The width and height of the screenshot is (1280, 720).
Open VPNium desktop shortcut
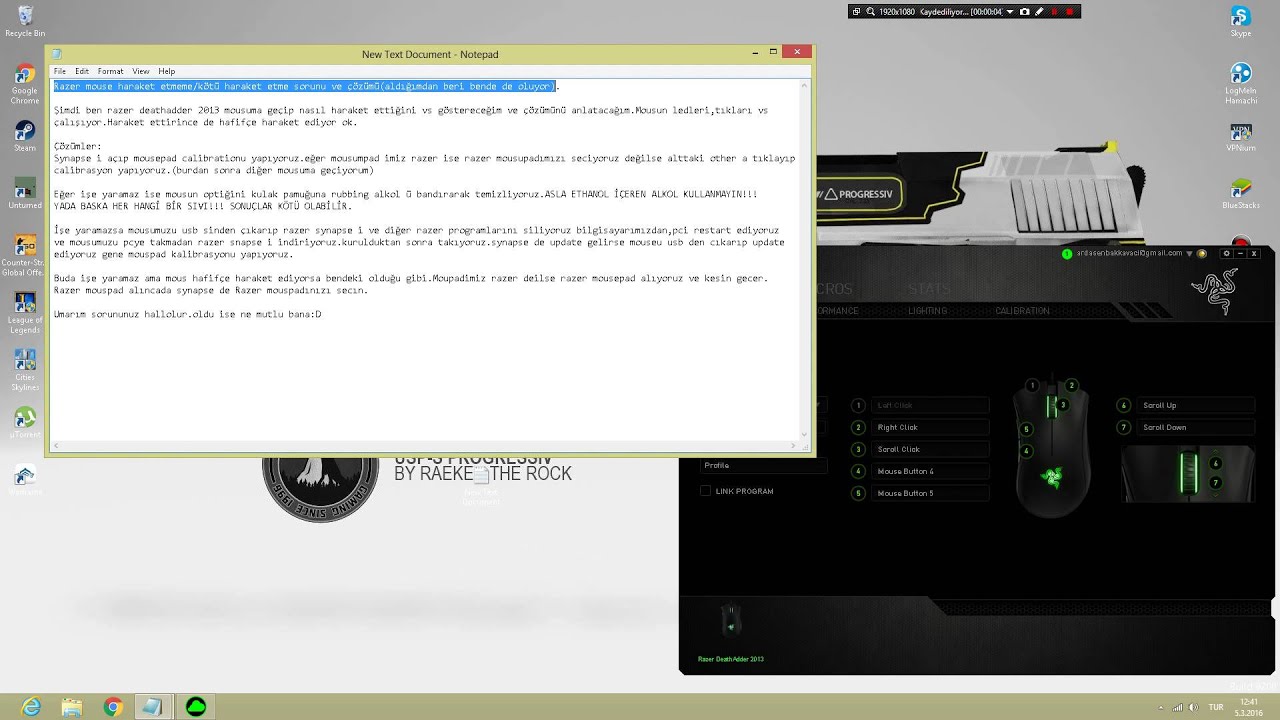tap(1240, 137)
